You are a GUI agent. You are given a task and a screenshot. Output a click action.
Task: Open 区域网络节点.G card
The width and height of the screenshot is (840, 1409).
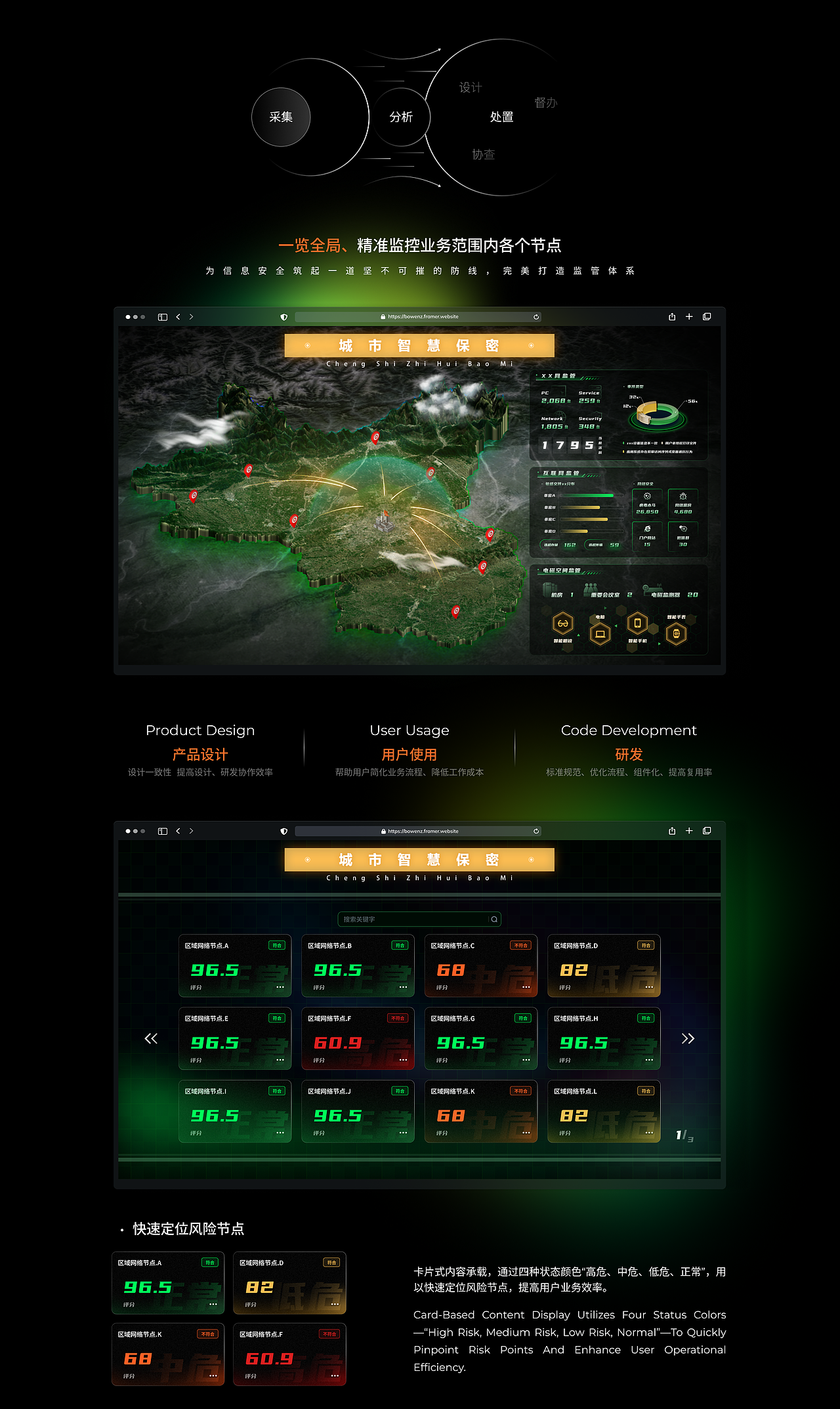pos(481,1038)
